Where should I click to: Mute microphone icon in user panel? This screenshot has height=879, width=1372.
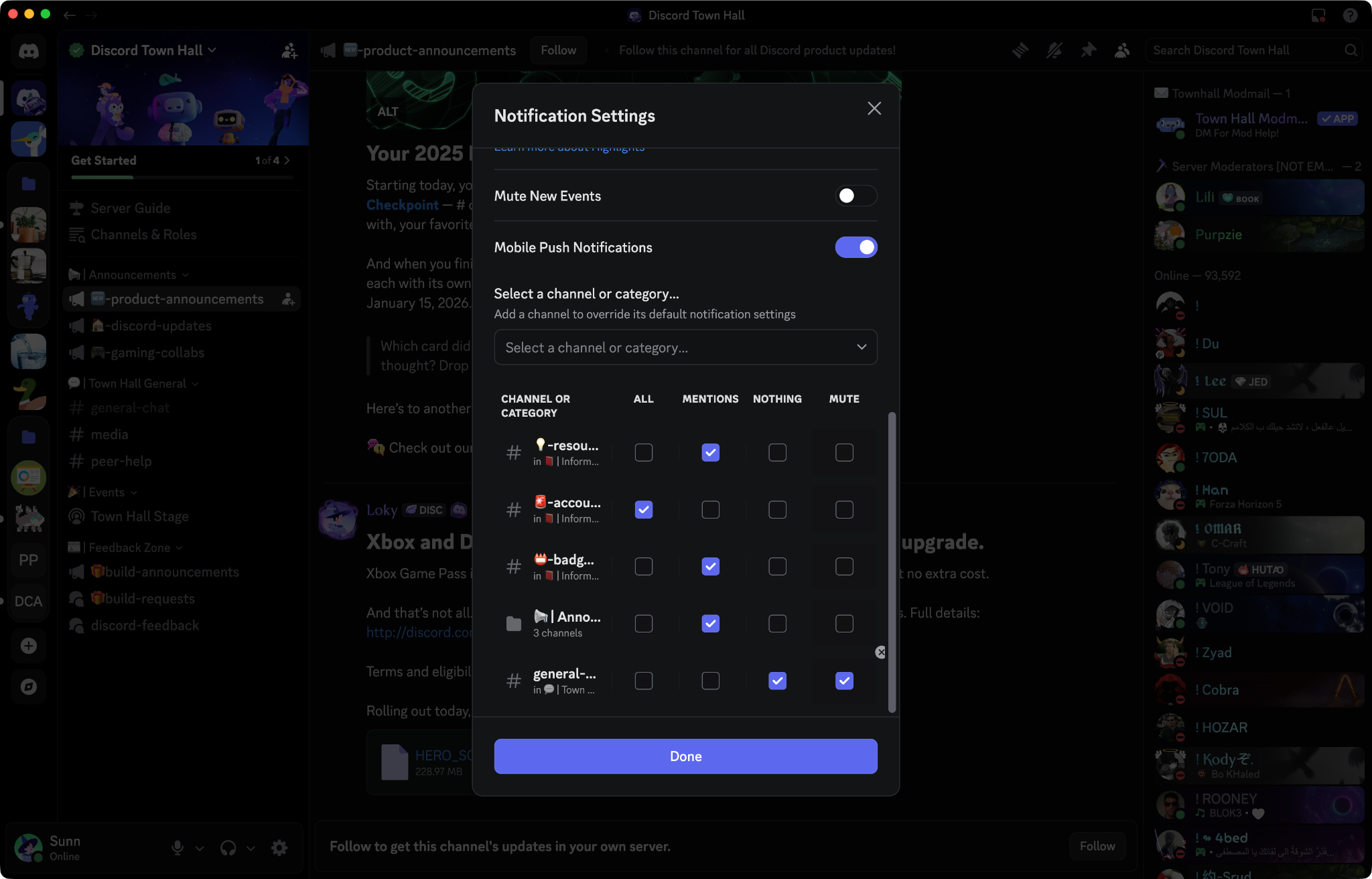pos(178,848)
